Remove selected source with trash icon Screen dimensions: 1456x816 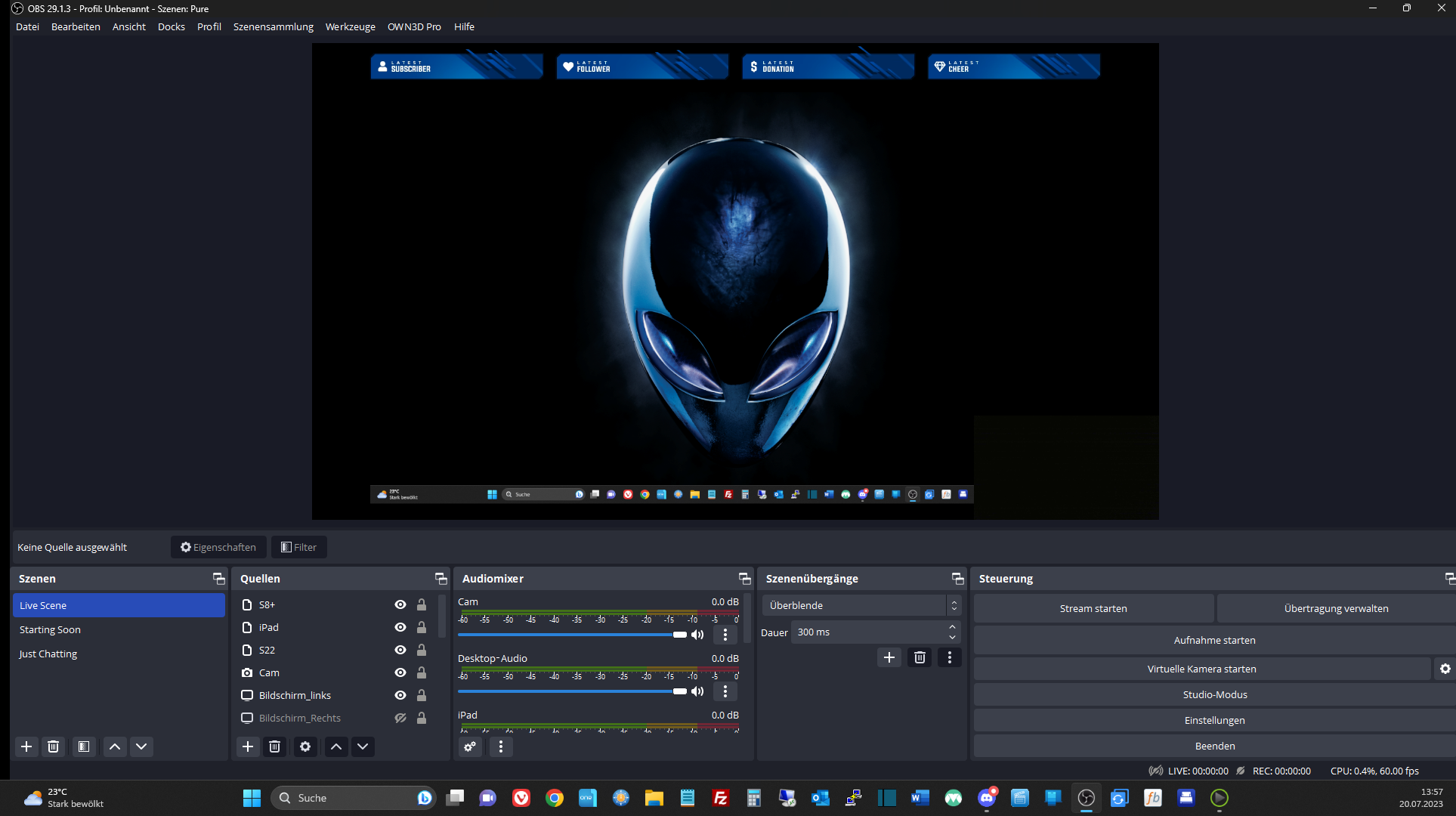[x=275, y=746]
